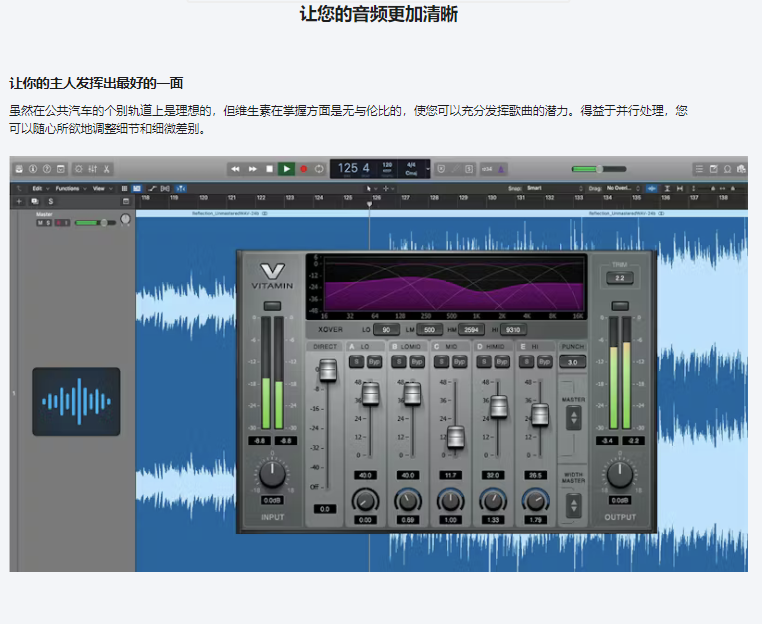Click the Master track pan knob
762x624 pixels.
(x=125, y=220)
